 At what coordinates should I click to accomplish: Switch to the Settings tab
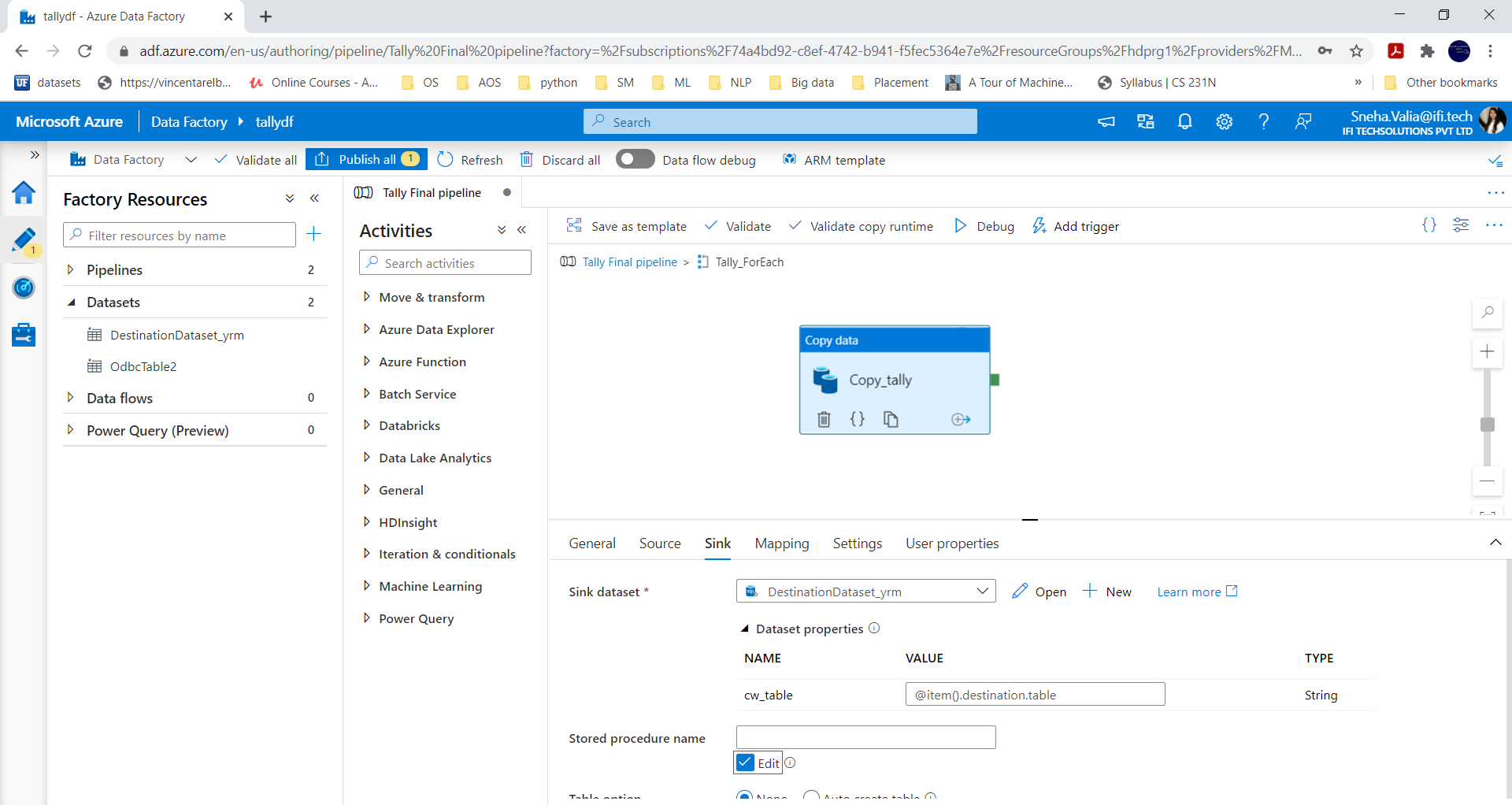pyautogui.click(x=858, y=543)
